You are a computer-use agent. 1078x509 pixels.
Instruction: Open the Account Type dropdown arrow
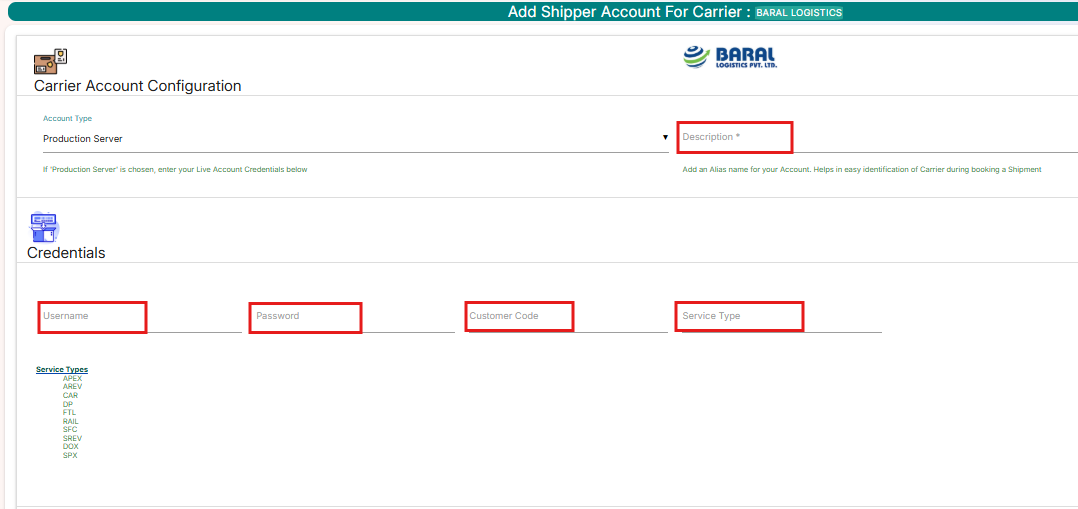pyautogui.click(x=665, y=138)
